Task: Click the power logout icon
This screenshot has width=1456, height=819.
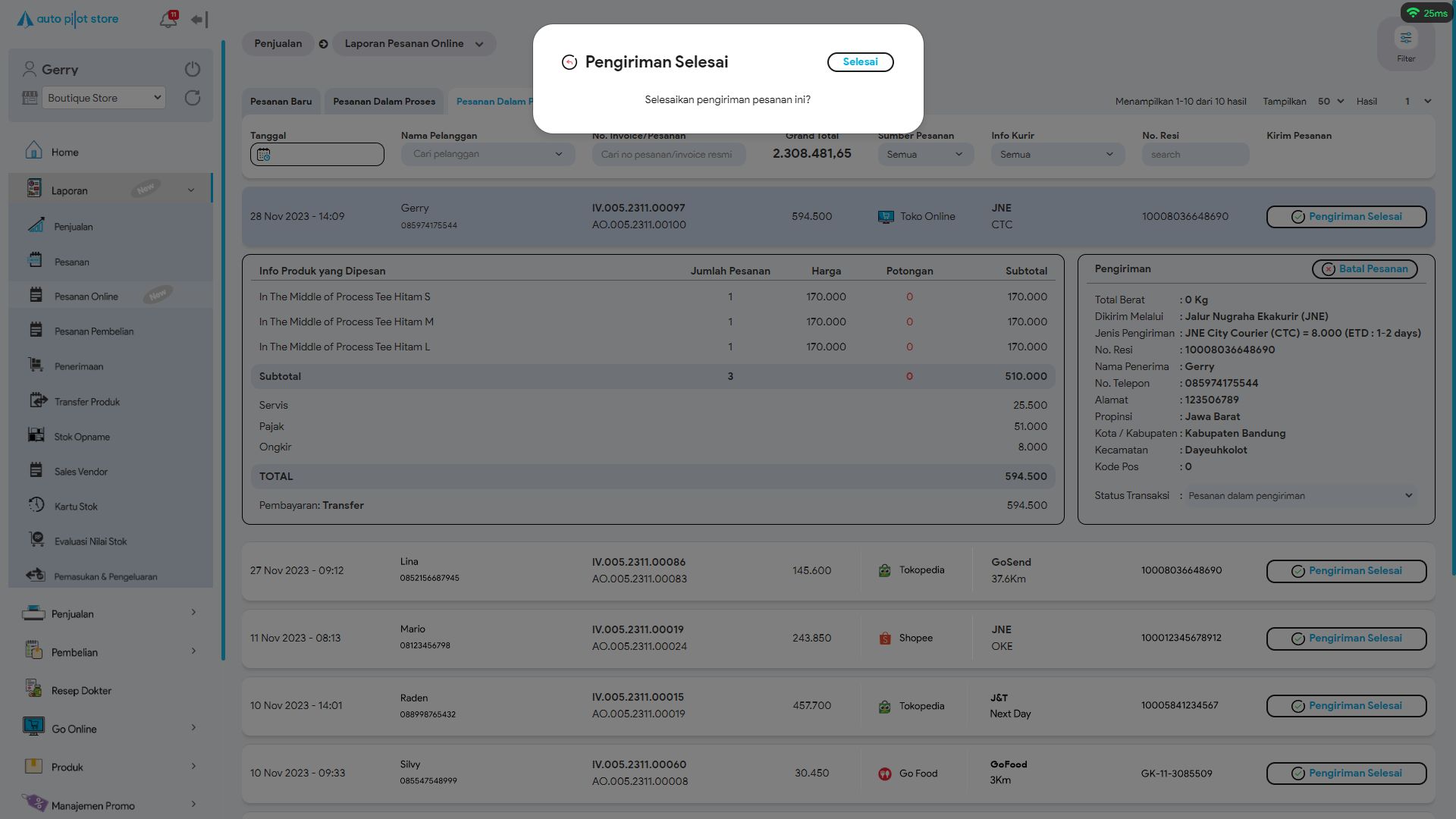Action: [x=193, y=69]
